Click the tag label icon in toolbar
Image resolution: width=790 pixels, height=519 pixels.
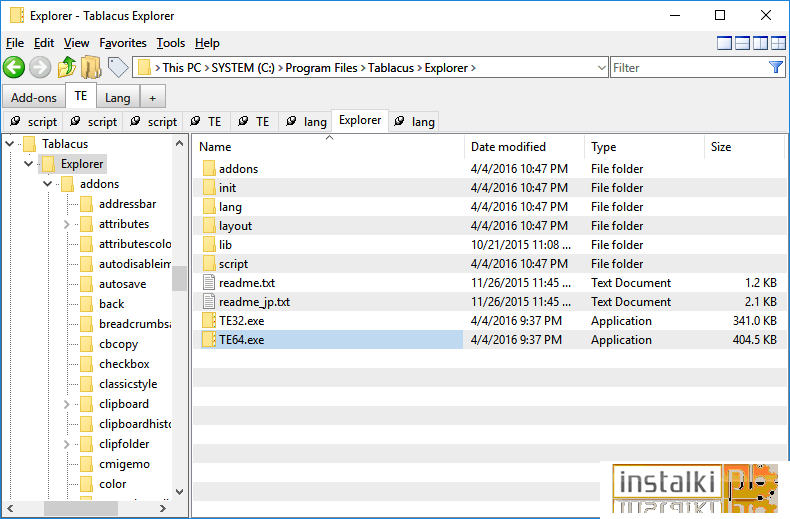118,68
